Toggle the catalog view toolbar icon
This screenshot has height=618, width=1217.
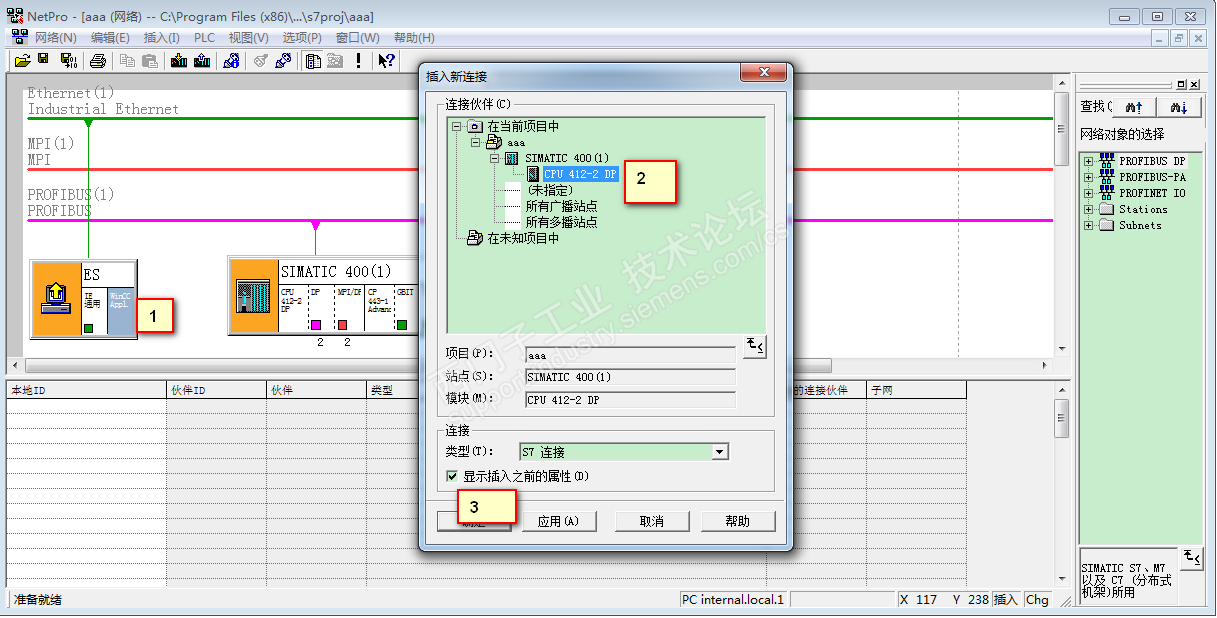[x=313, y=61]
